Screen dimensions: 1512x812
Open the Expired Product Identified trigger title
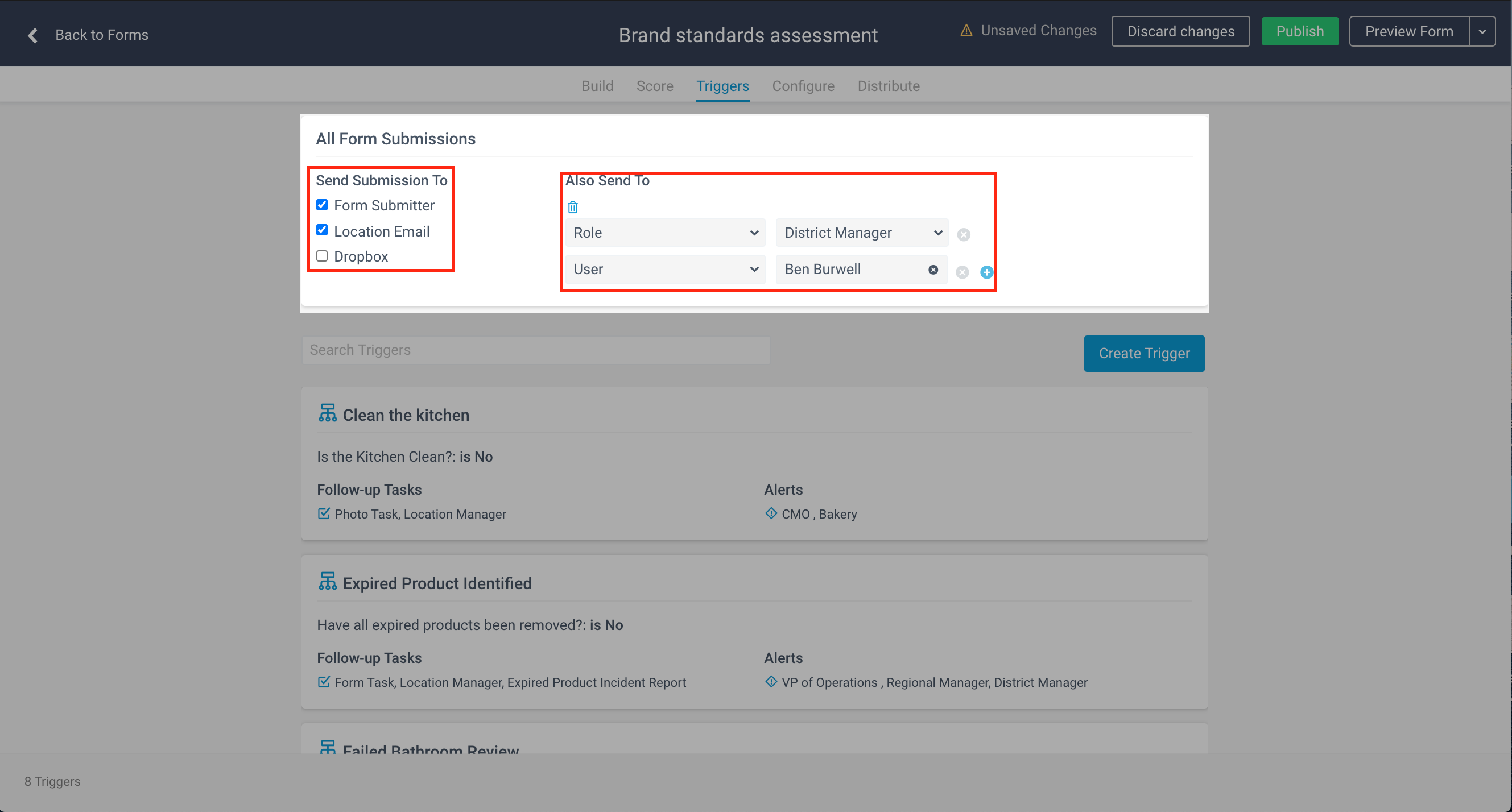437,584
